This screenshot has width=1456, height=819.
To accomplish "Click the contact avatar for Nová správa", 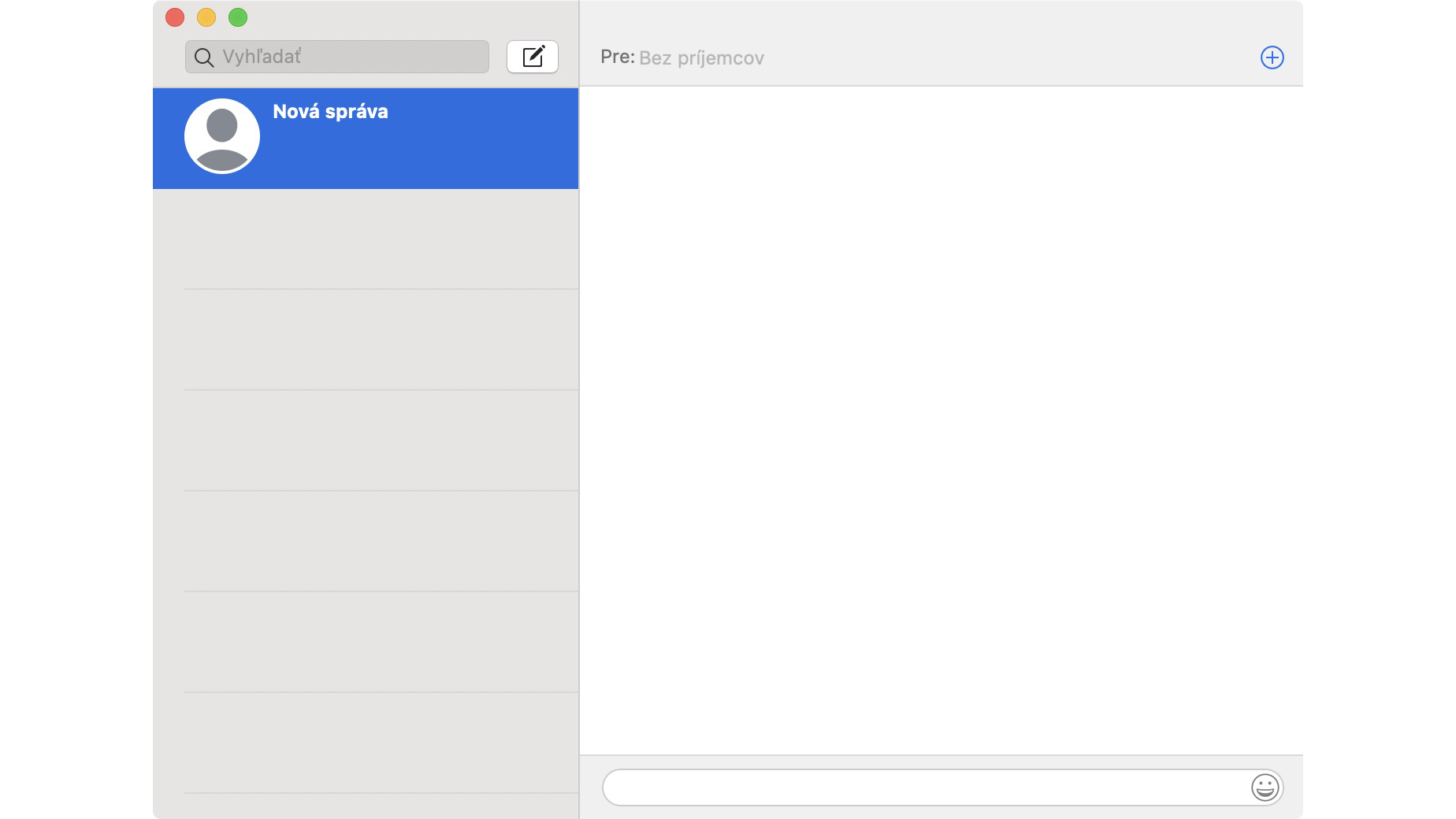I will (x=222, y=136).
